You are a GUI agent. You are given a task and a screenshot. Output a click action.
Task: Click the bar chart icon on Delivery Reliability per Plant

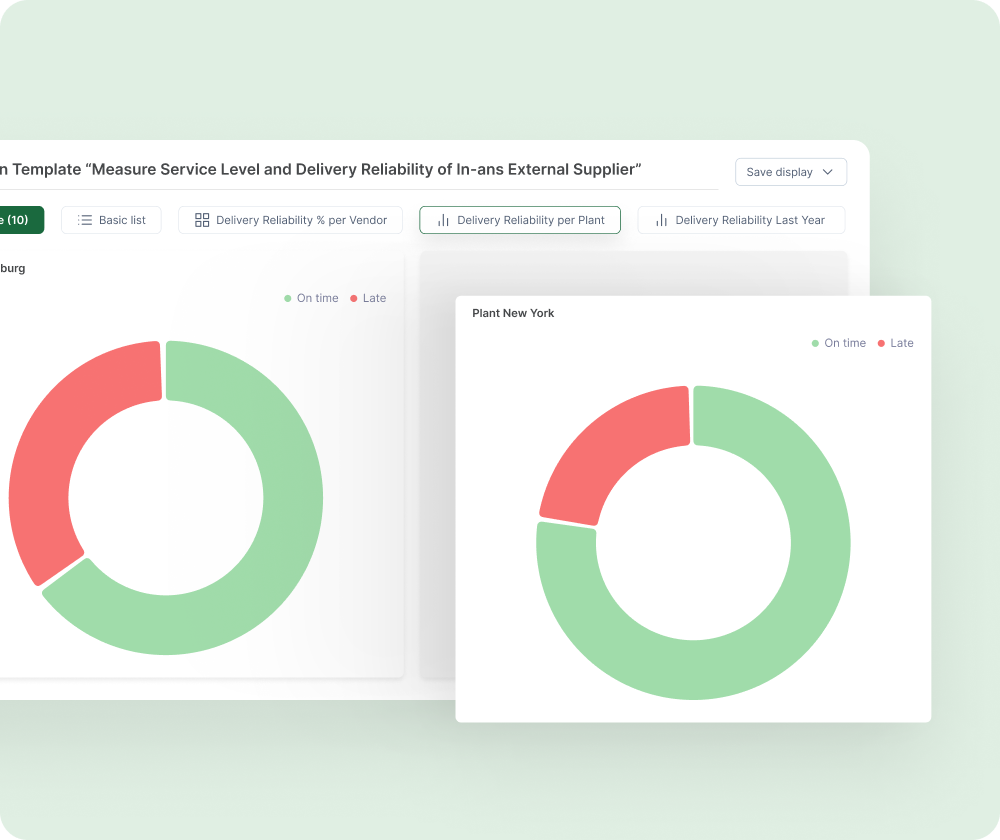tap(443, 220)
